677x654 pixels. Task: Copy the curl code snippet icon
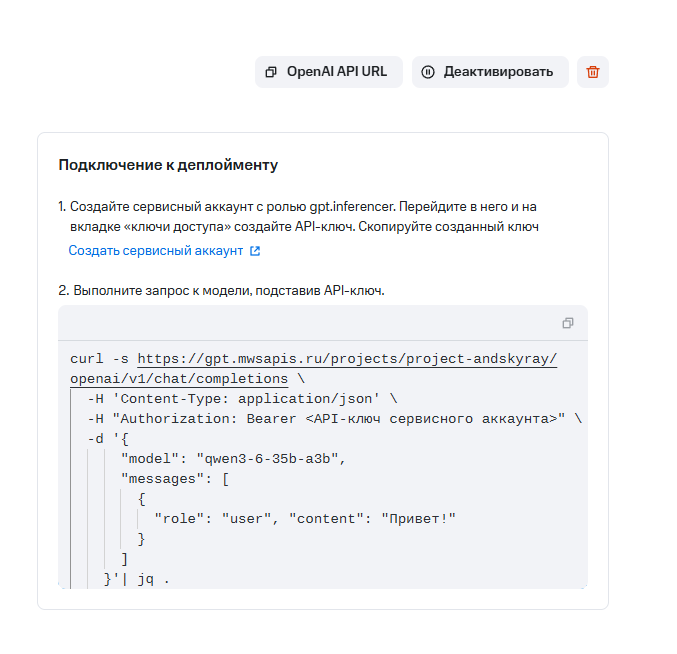tap(568, 323)
